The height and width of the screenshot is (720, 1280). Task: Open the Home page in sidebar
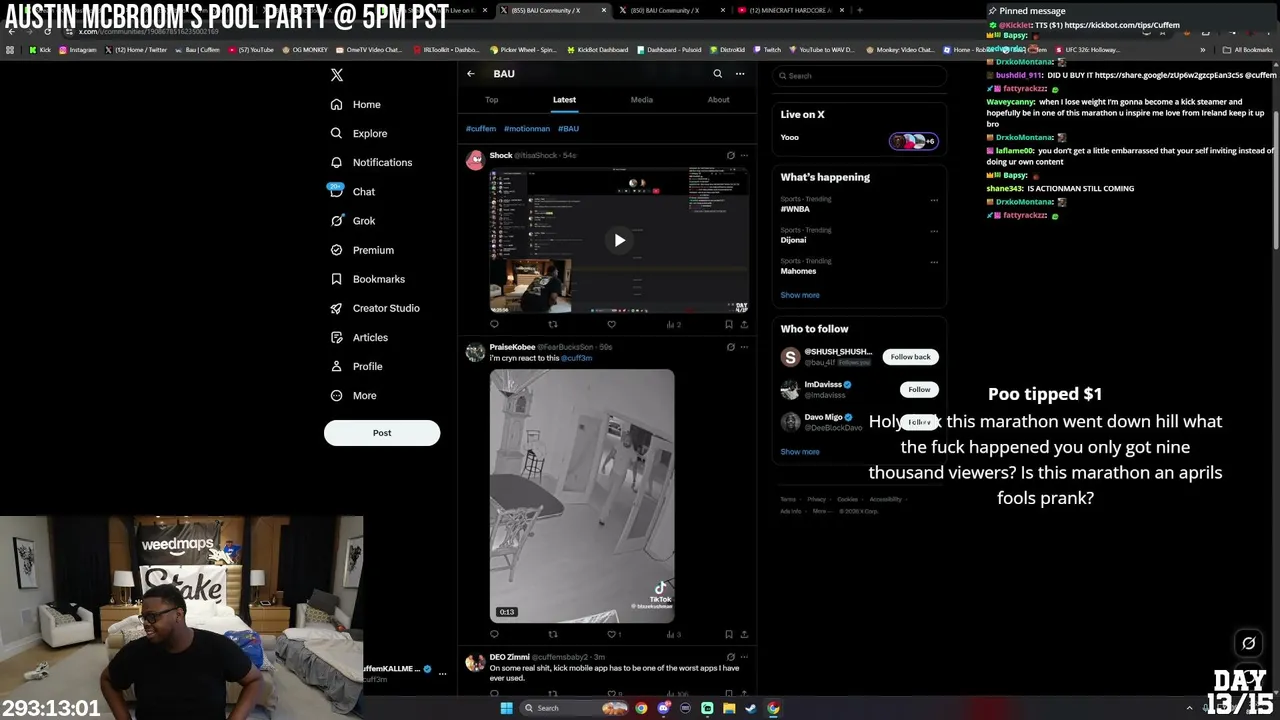click(x=356, y=104)
